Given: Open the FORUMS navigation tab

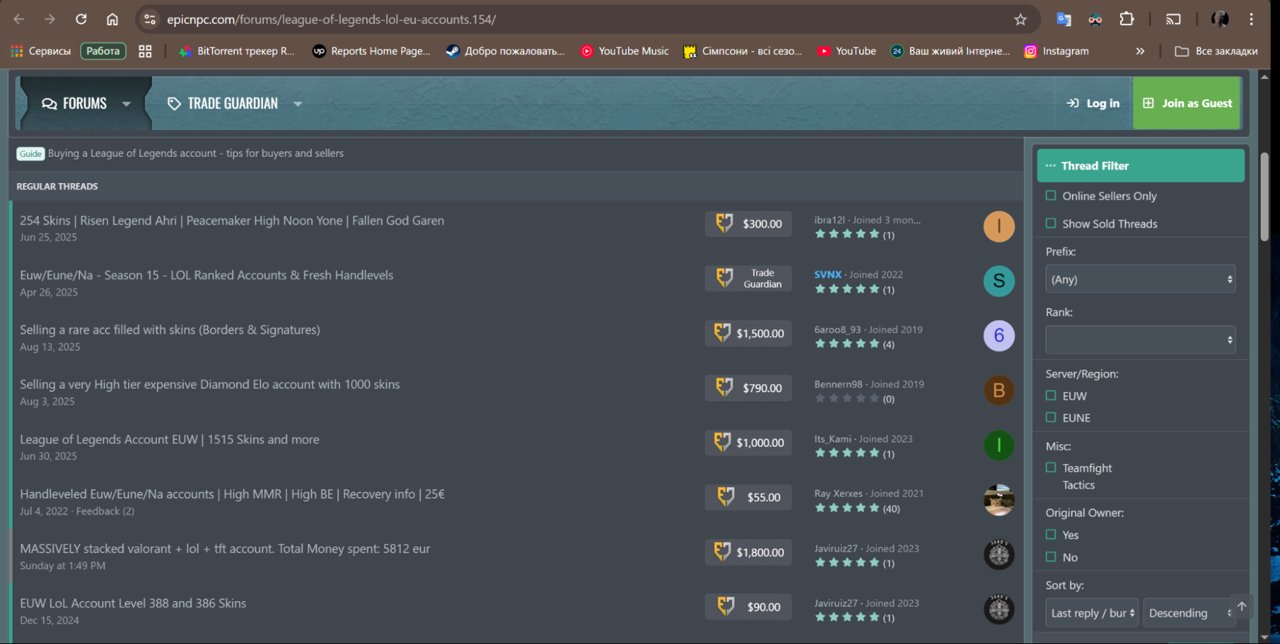Looking at the screenshot, I should [x=75, y=103].
